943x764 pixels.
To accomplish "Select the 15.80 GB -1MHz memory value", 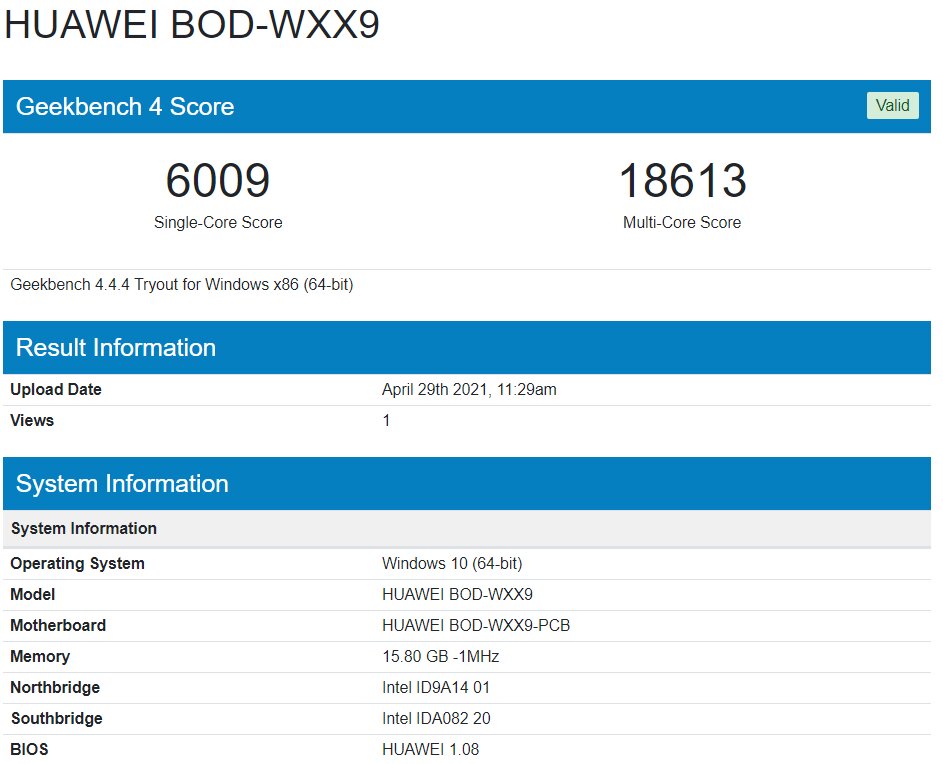I will pos(440,656).
